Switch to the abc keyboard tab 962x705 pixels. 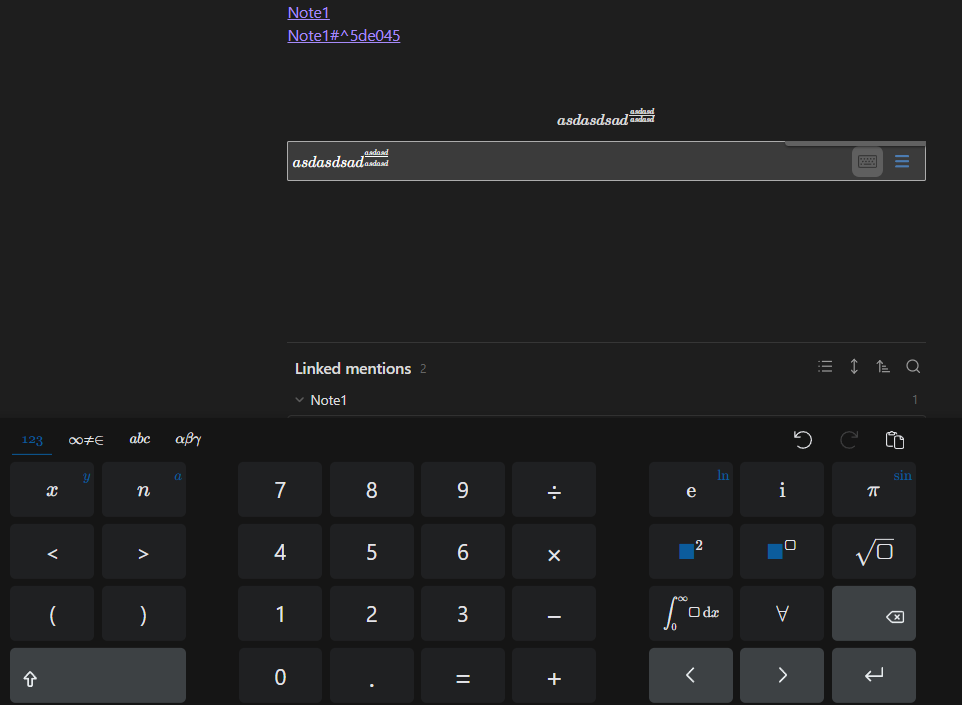140,439
